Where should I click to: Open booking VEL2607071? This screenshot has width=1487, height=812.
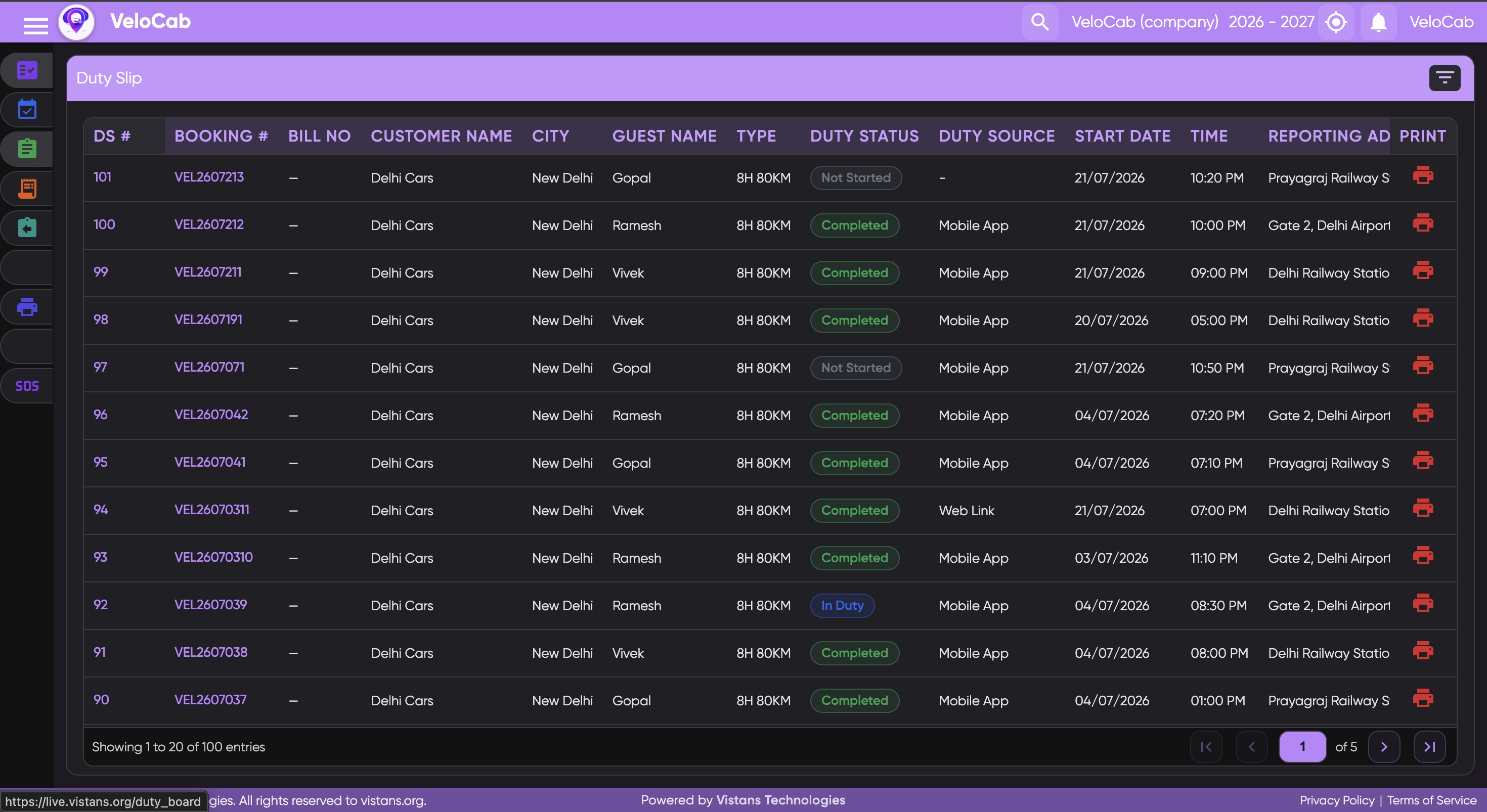pos(209,367)
